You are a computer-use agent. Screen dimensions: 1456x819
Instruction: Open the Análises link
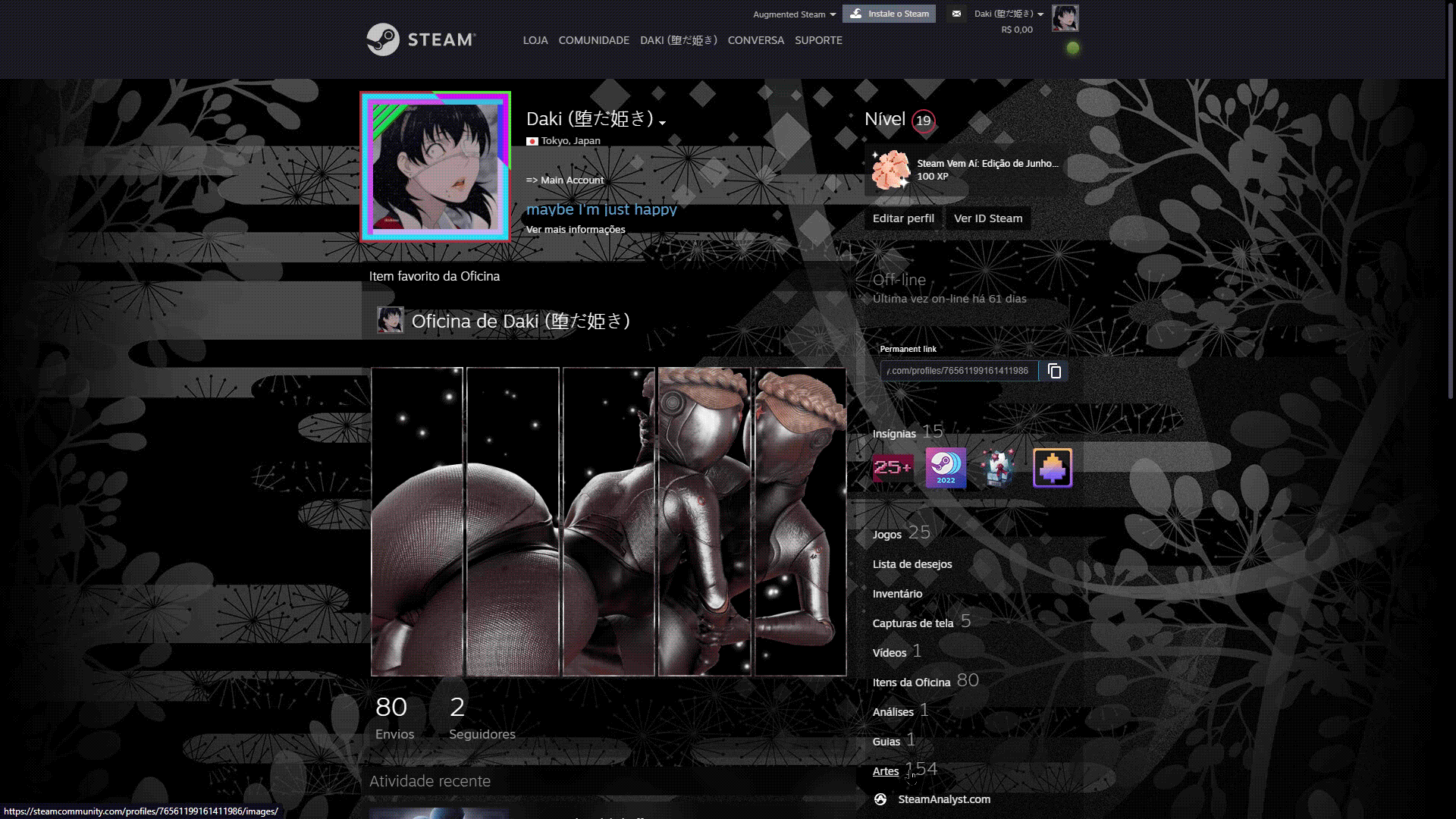coord(893,712)
